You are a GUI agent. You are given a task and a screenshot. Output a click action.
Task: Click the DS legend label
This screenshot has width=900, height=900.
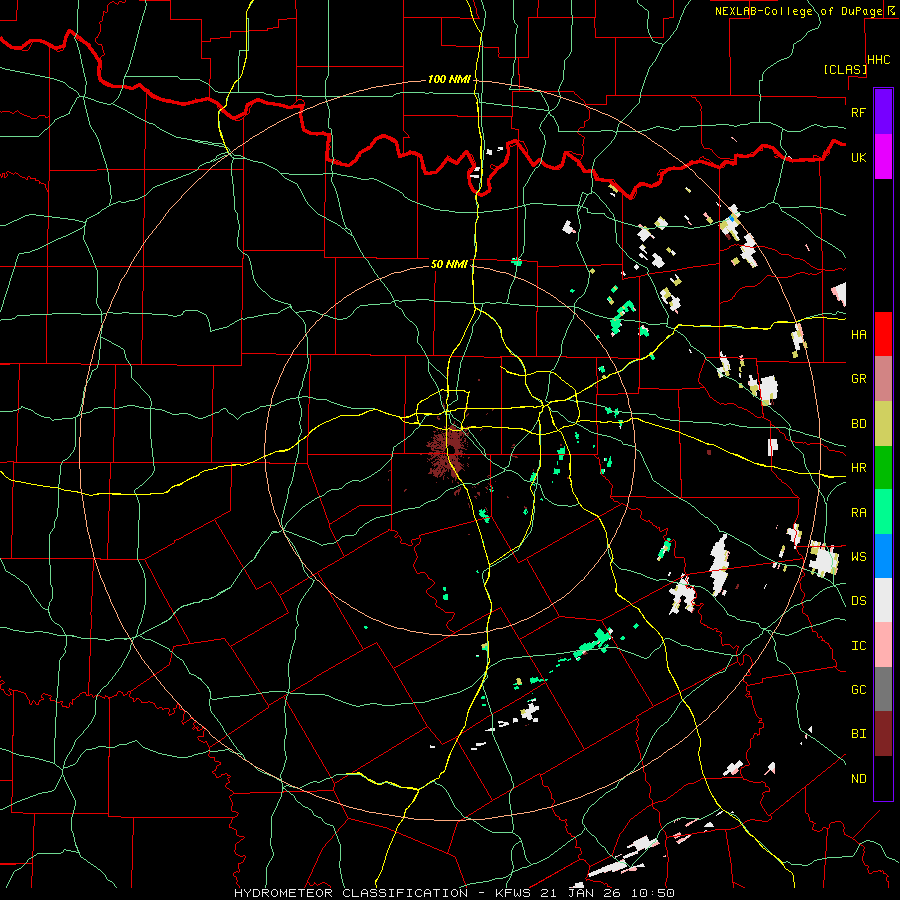click(858, 600)
